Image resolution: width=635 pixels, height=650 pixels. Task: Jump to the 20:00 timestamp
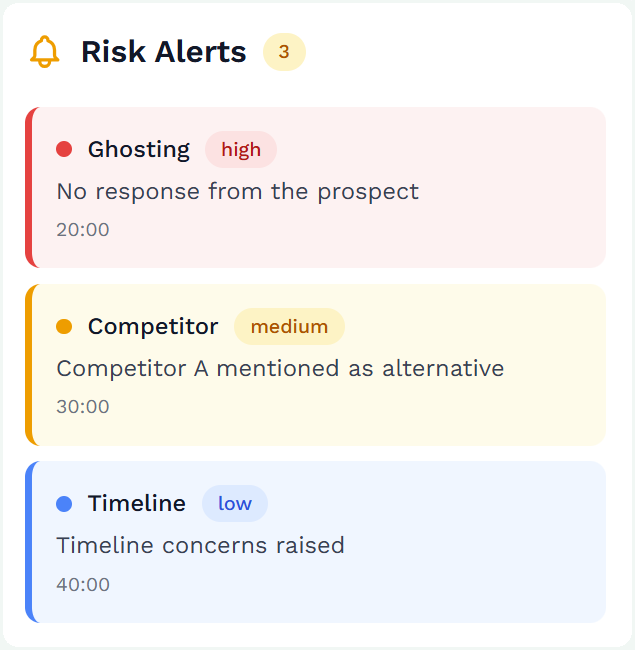coord(83,230)
